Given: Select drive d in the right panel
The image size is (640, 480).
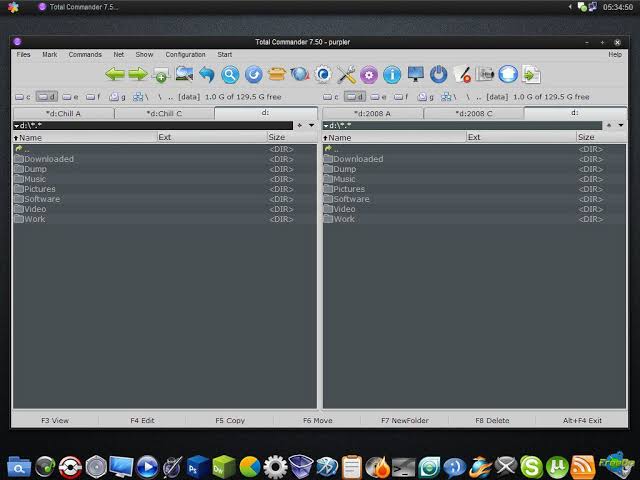Looking at the screenshot, I should tap(355, 97).
